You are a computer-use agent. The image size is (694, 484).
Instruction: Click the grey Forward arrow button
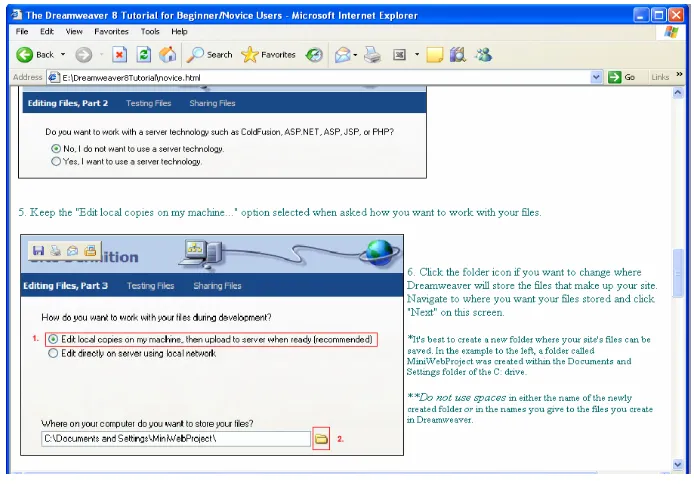pos(83,55)
